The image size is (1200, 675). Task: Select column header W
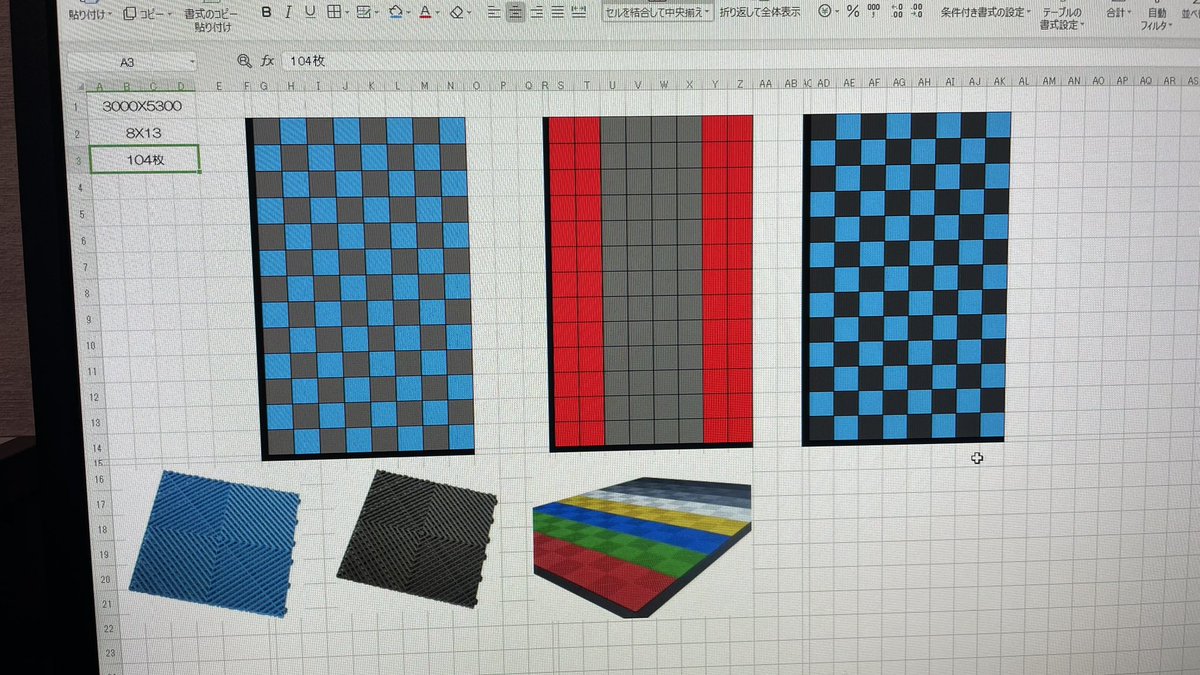[664, 85]
